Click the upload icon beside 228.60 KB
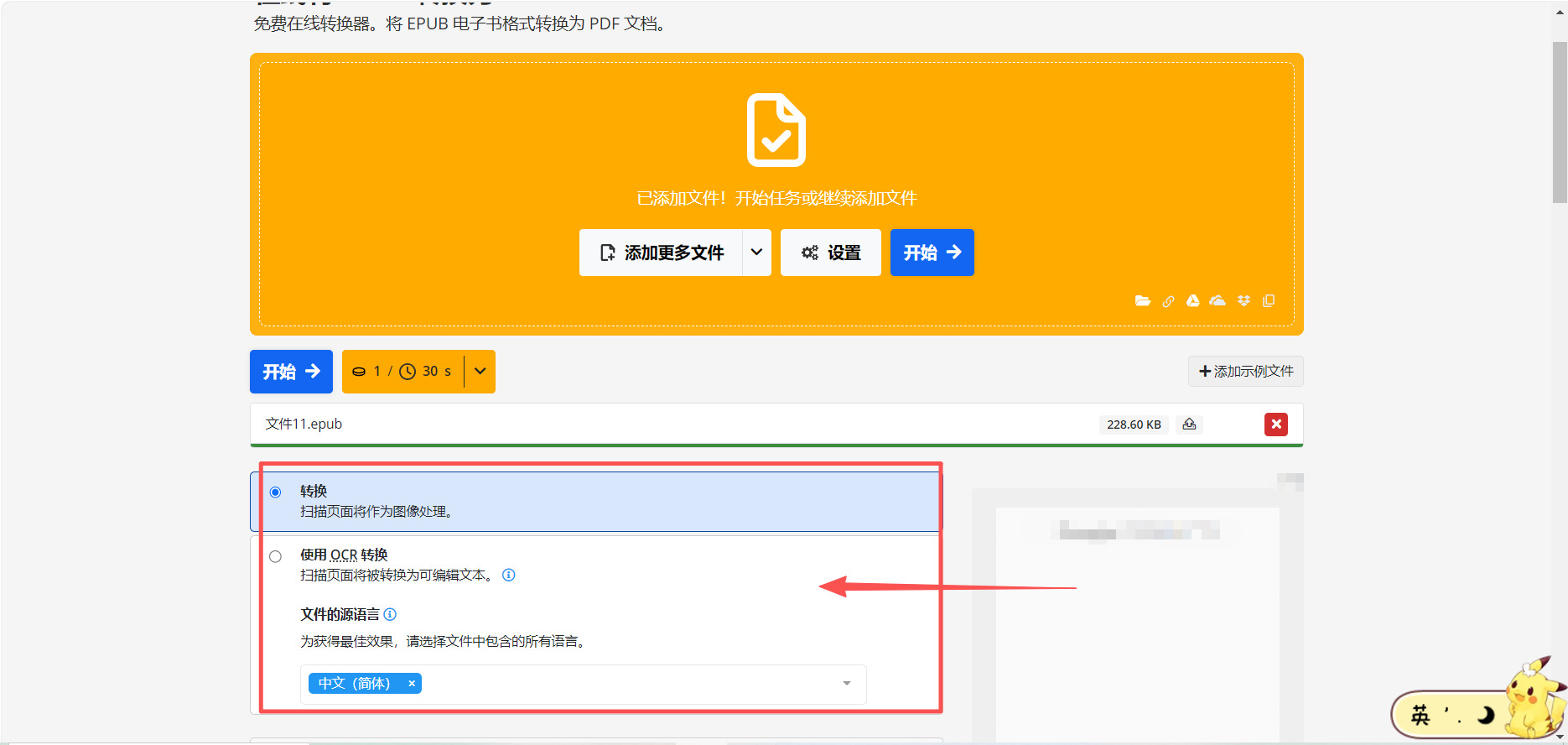The width and height of the screenshot is (1568, 745). 1189,425
